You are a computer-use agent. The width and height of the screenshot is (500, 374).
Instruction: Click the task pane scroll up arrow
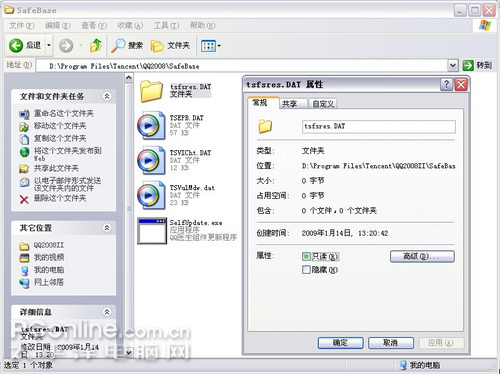click(x=129, y=78)
